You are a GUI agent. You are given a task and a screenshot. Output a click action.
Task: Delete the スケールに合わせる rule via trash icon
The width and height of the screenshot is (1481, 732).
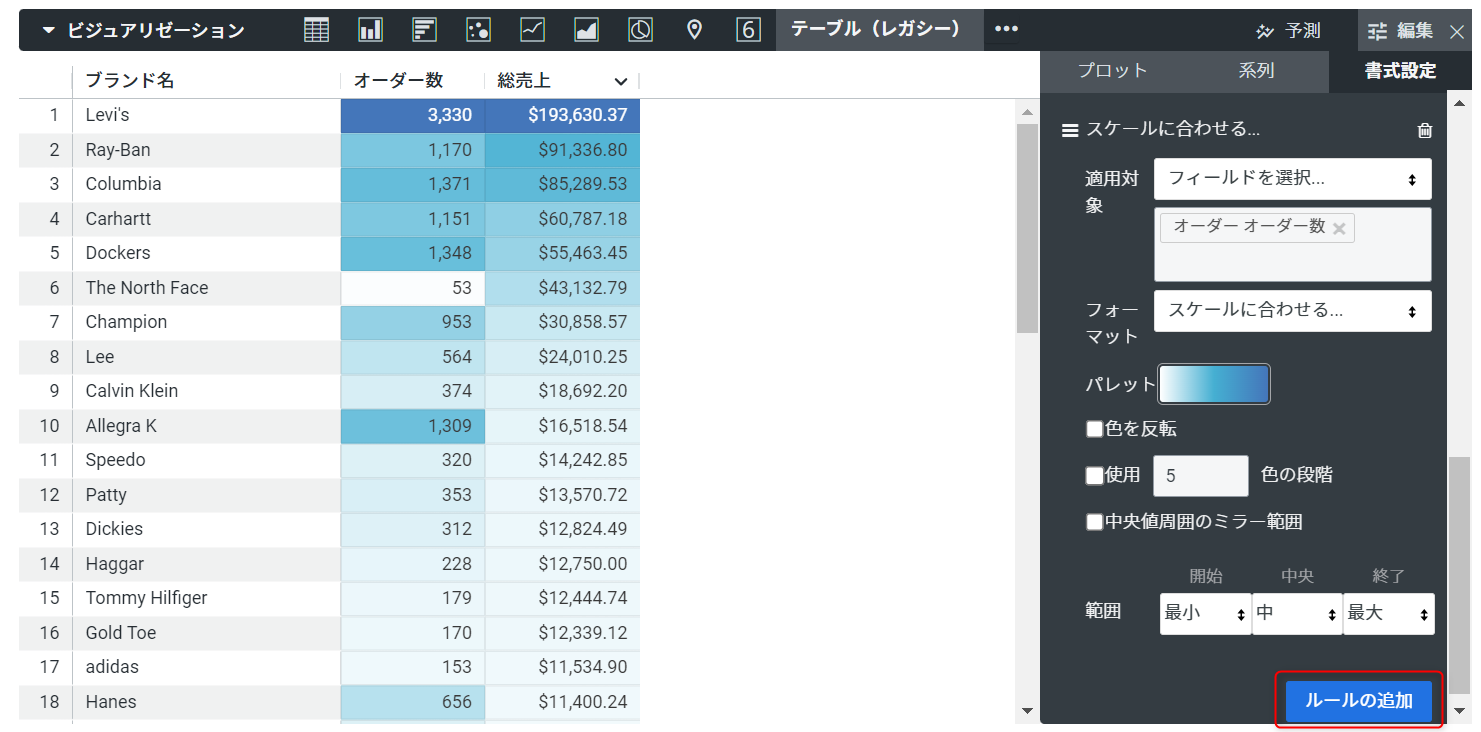[x=1425, y=130]
